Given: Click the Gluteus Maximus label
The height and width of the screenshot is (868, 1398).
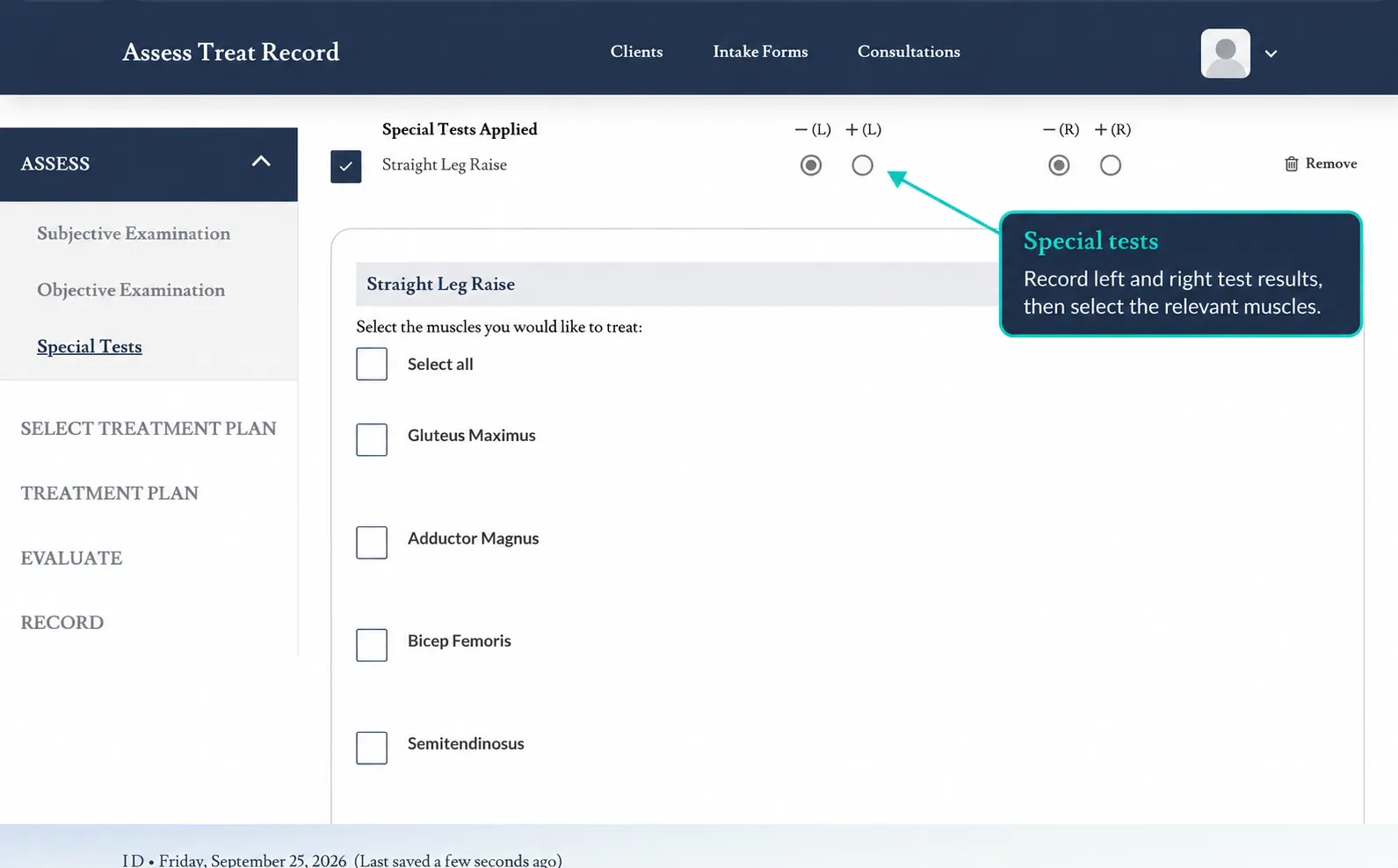Looking at the screenshot, I should click(472, 436).
